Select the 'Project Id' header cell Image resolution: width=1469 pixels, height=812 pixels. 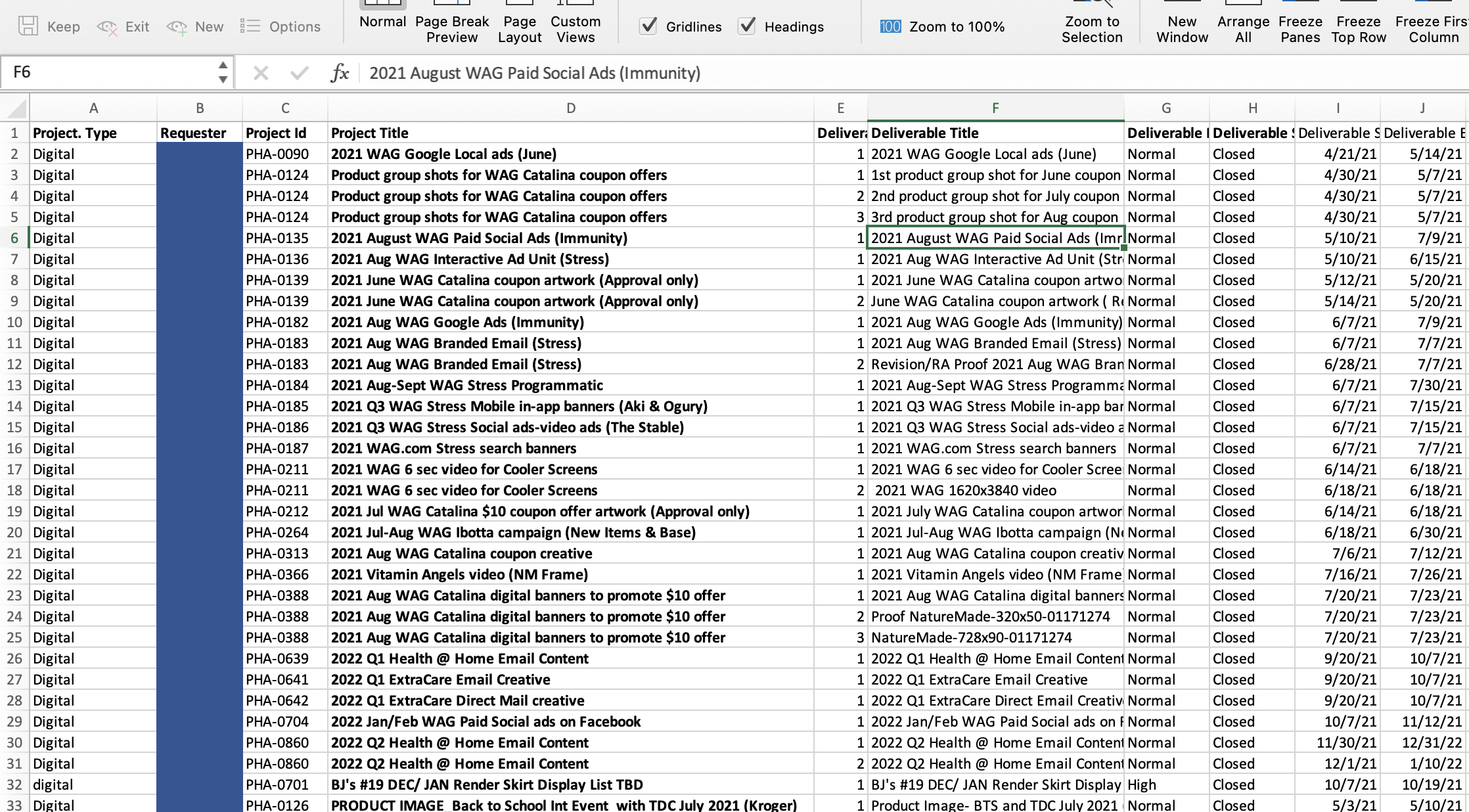click(285, 133)
